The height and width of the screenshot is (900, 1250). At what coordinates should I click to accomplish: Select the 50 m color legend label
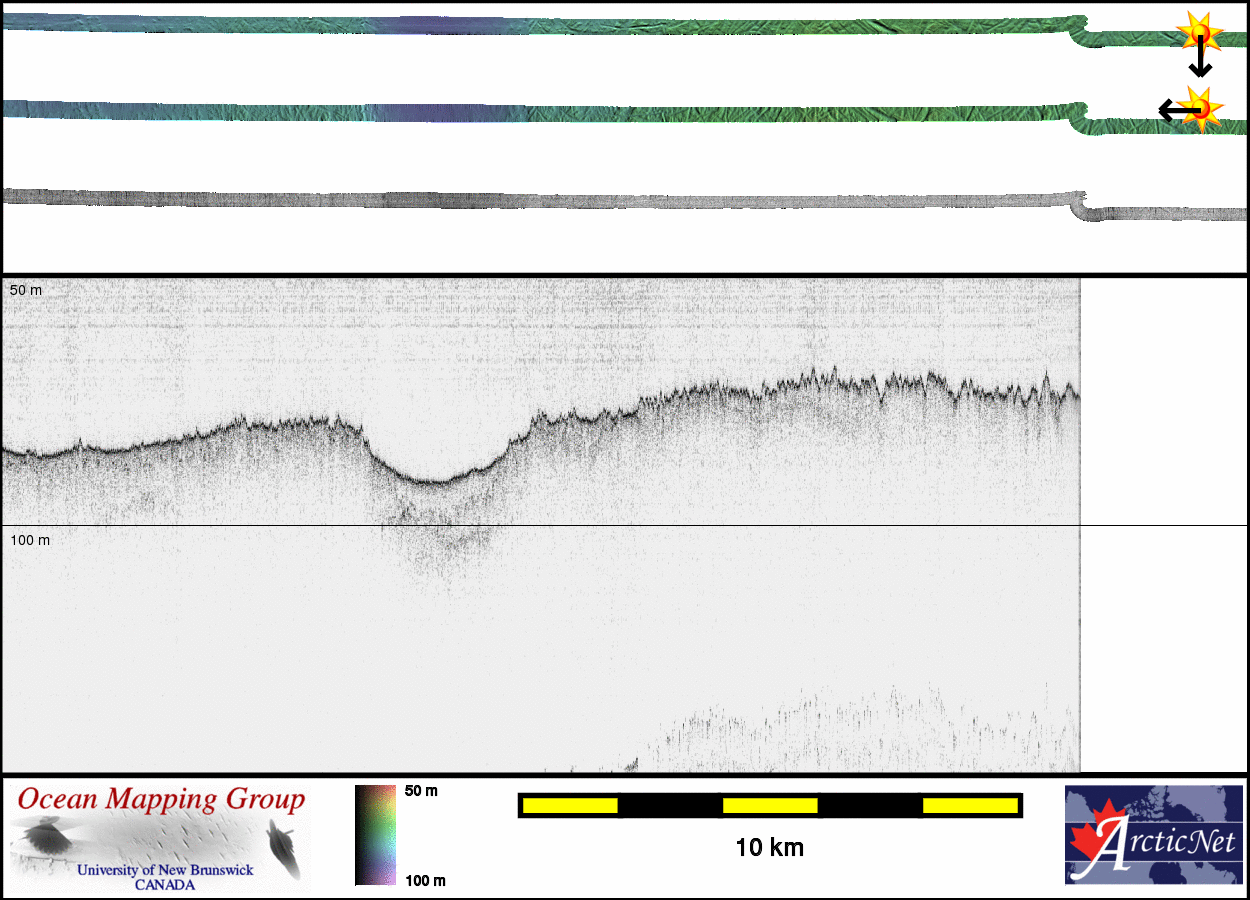point(421,791)
